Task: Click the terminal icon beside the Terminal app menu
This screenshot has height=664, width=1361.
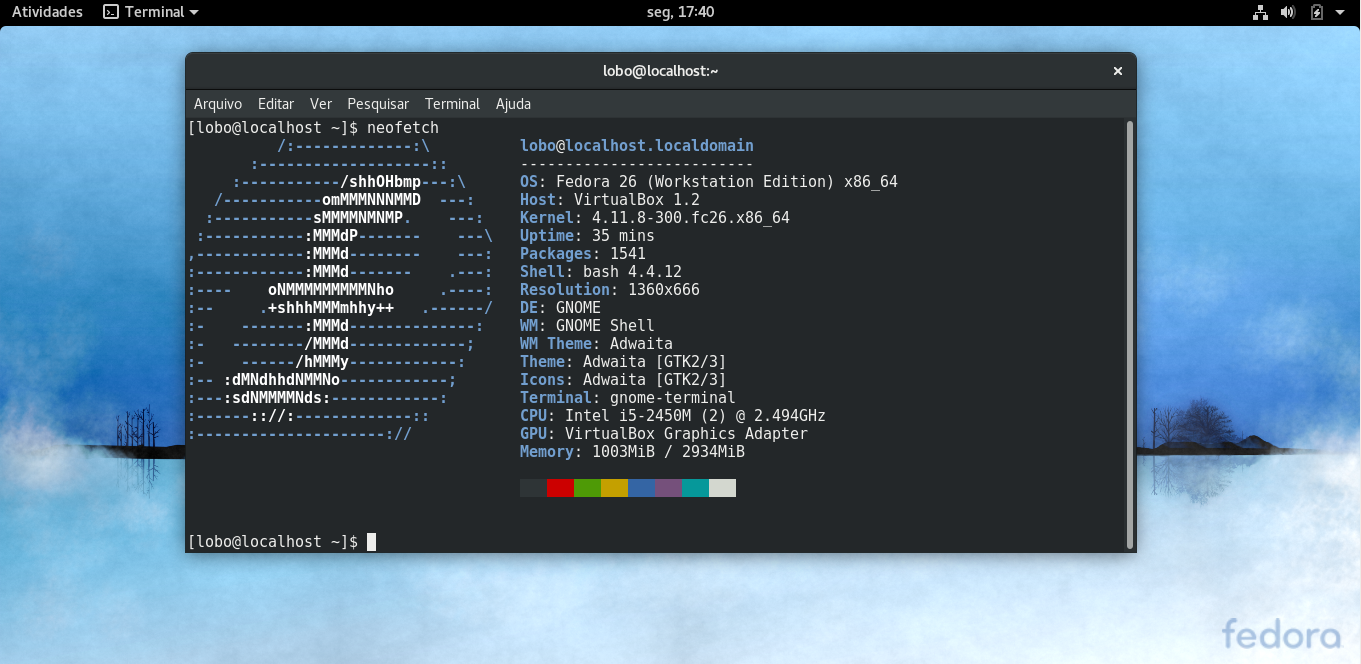Action: tap(111, 12)
